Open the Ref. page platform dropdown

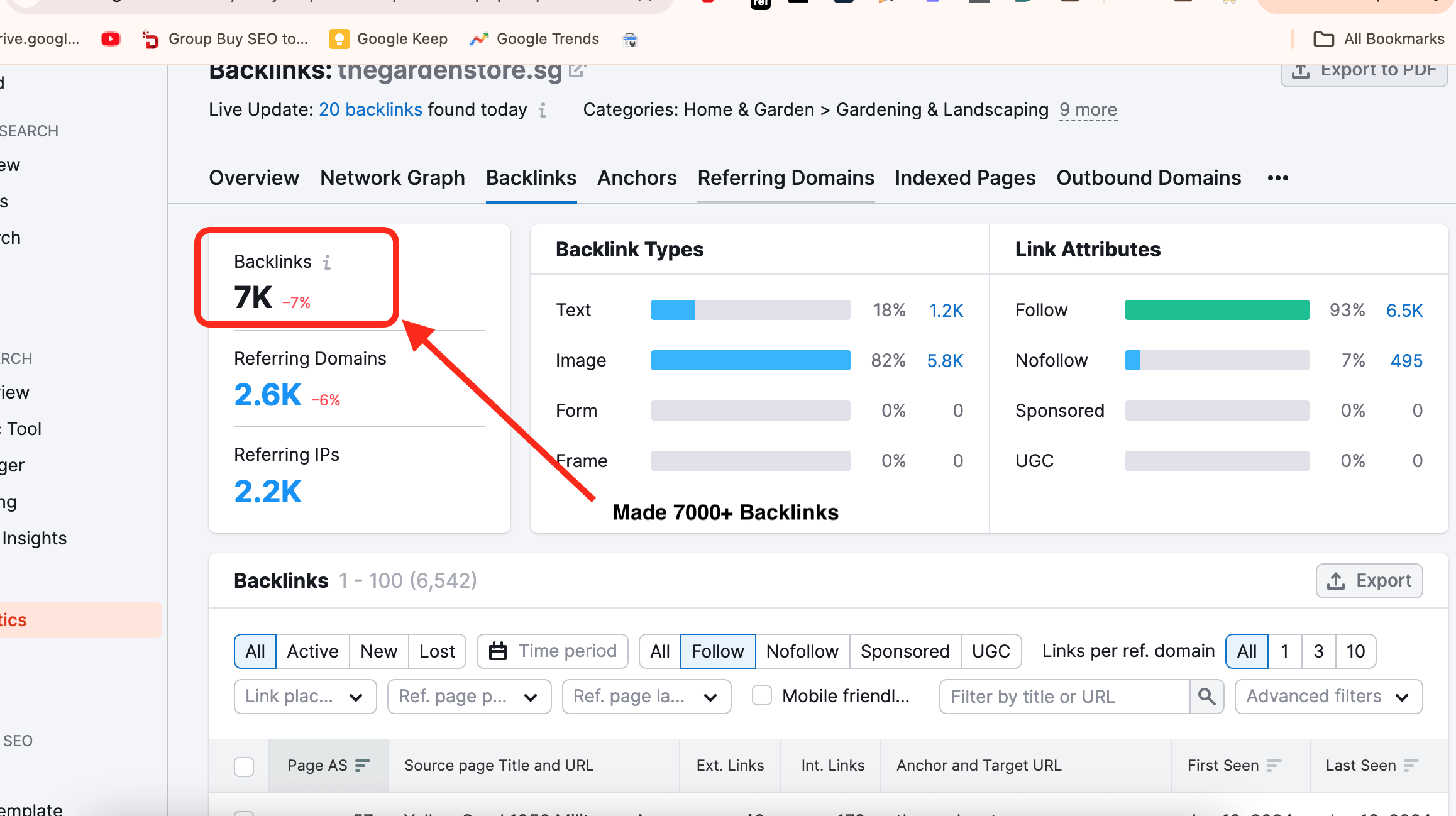pyautogui.click(x=469, y=697)
